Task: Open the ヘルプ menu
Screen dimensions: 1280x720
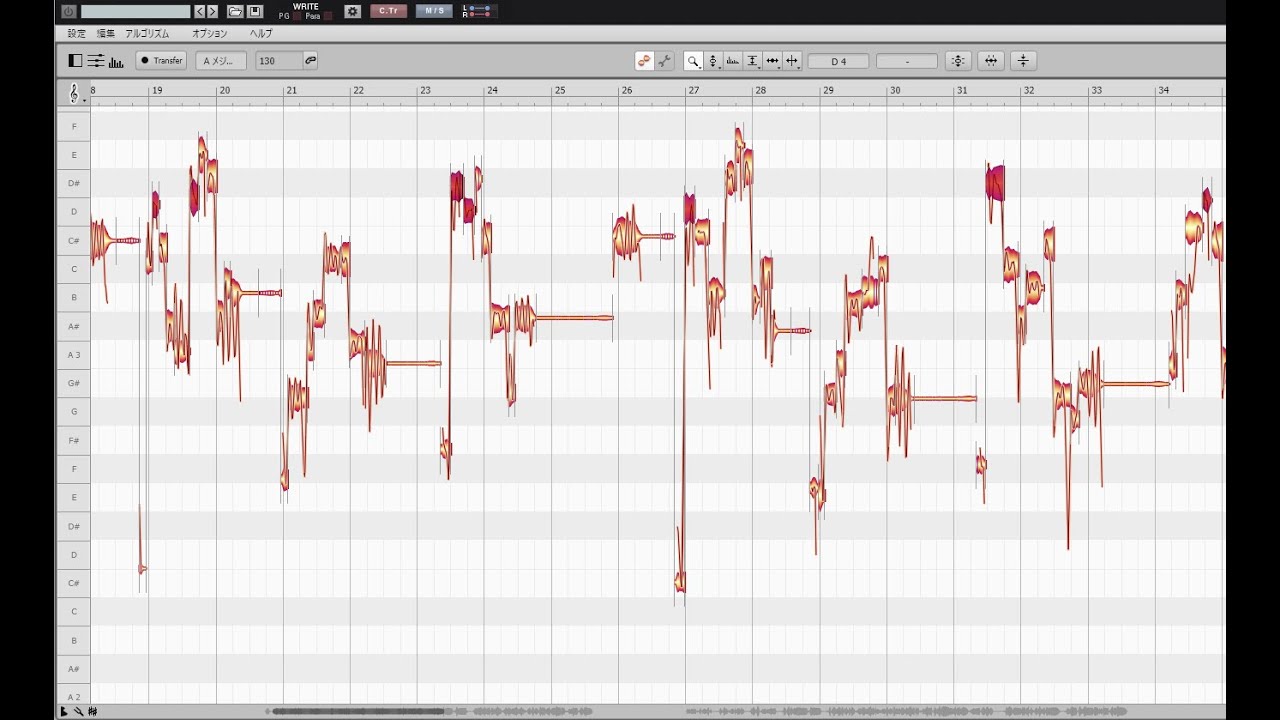Action: pos(261,33)
